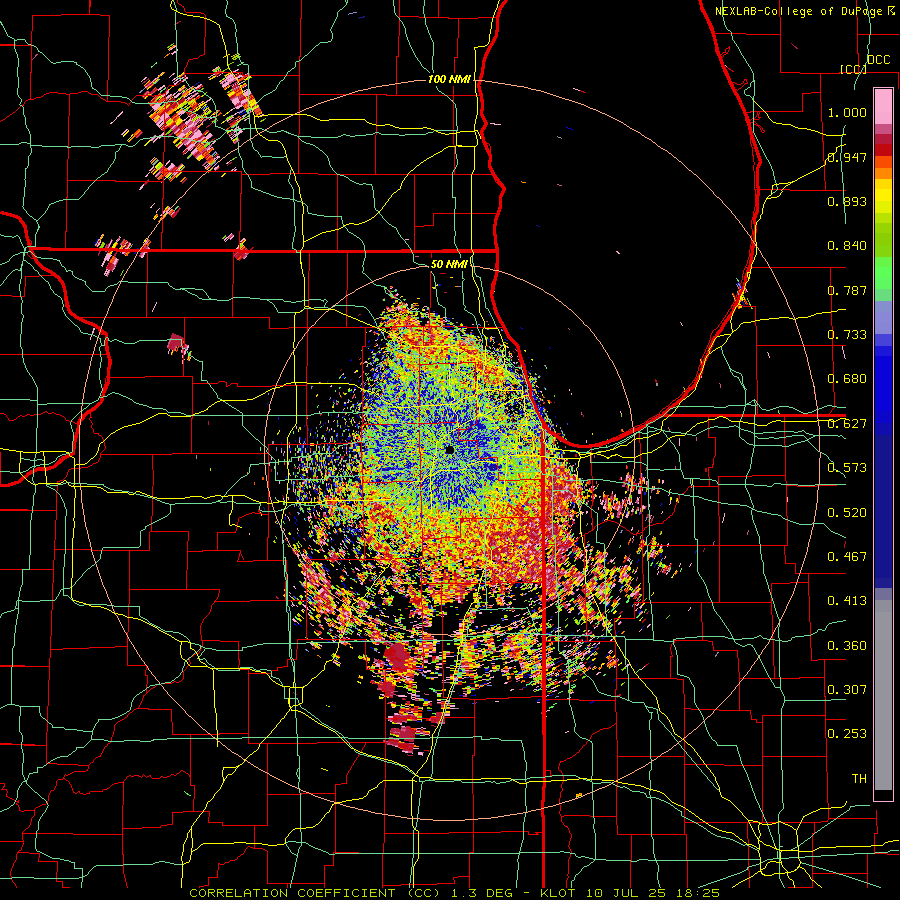Click the "TH" threshold label on the scale
This screenshot has width=900, height=900.
point(859,779)
